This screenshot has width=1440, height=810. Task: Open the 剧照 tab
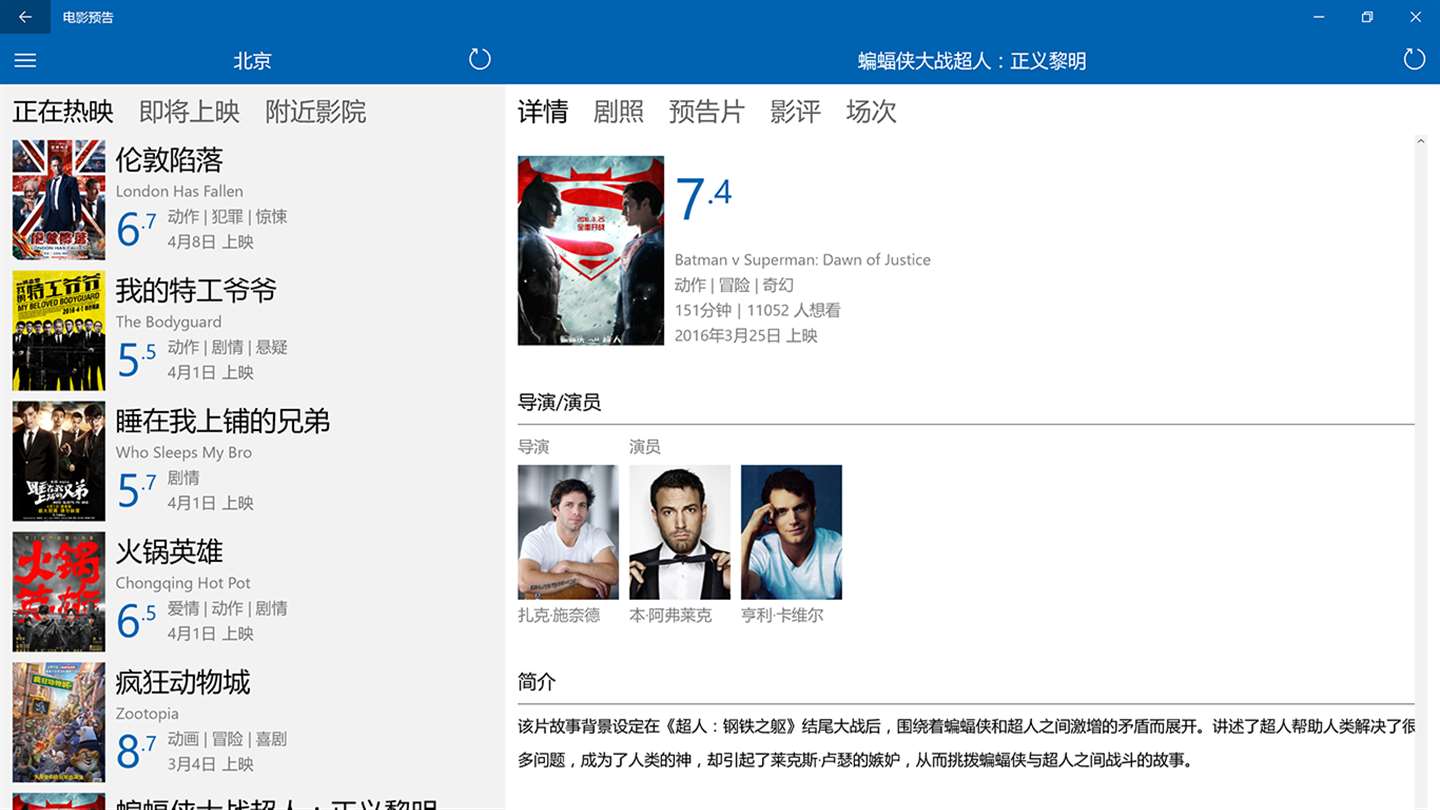(618, 111)
